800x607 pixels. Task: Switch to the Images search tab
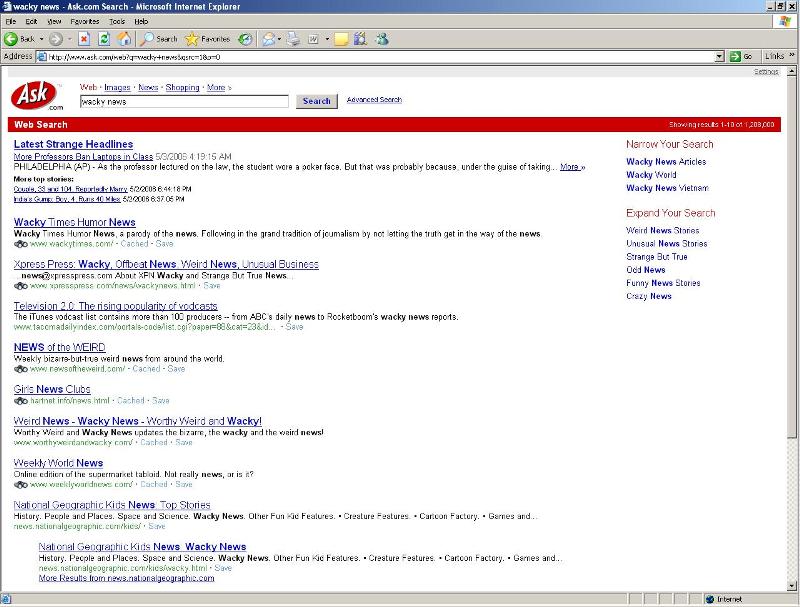click(x=117, y=88)
